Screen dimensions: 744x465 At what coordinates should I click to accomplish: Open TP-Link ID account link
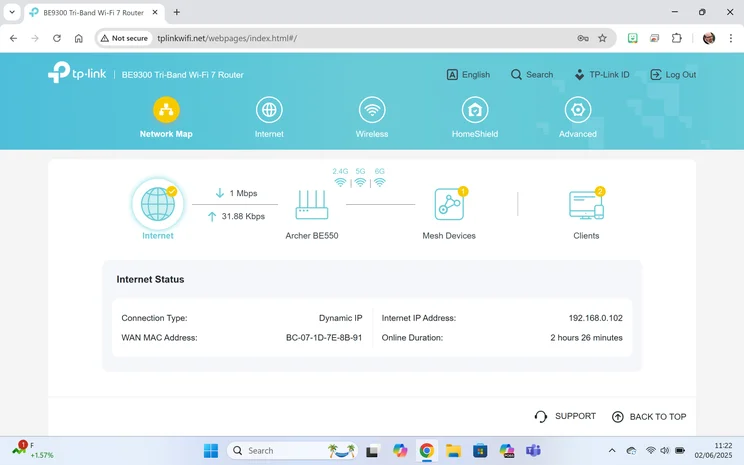601,75
